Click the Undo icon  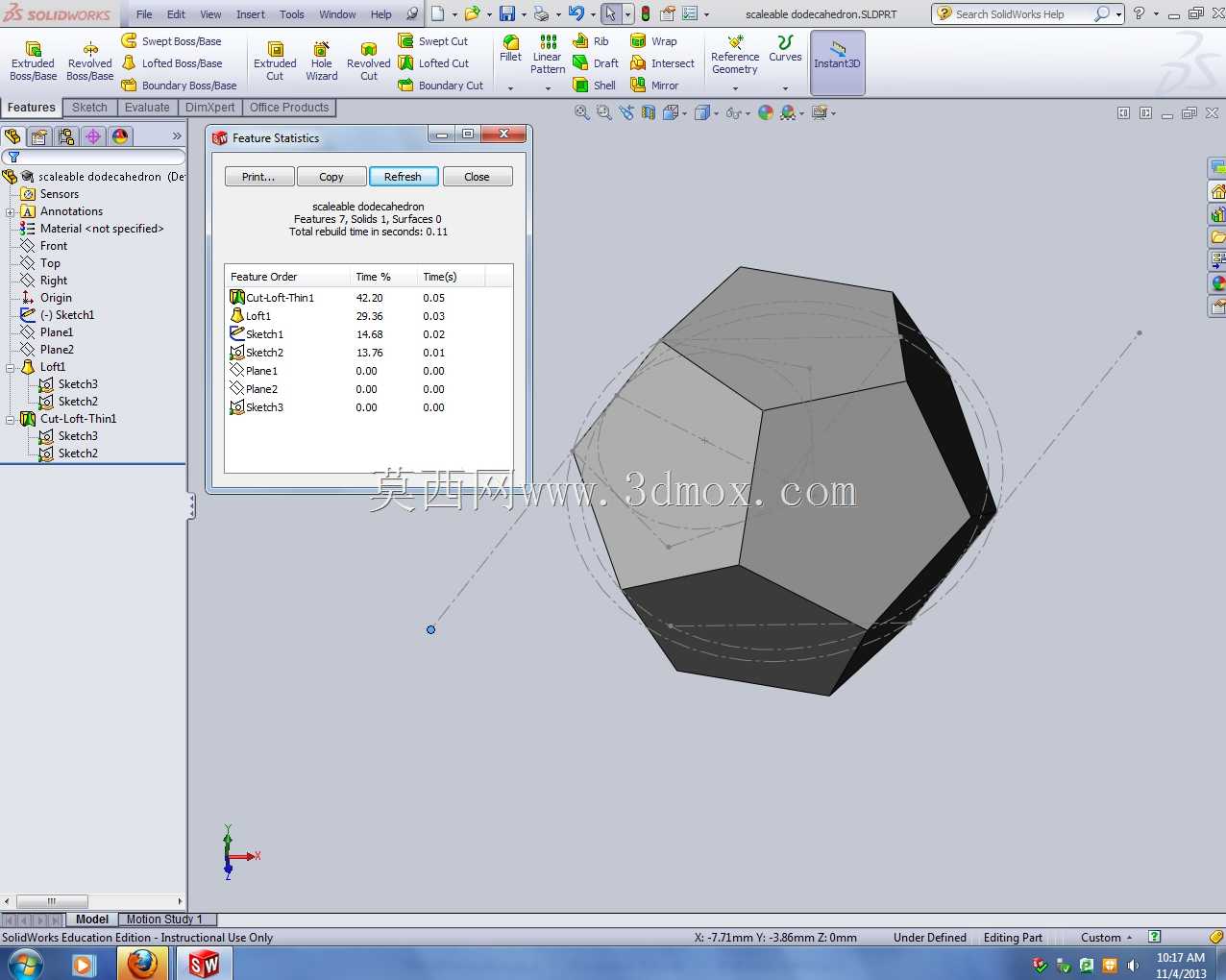(x=576, y=13)
